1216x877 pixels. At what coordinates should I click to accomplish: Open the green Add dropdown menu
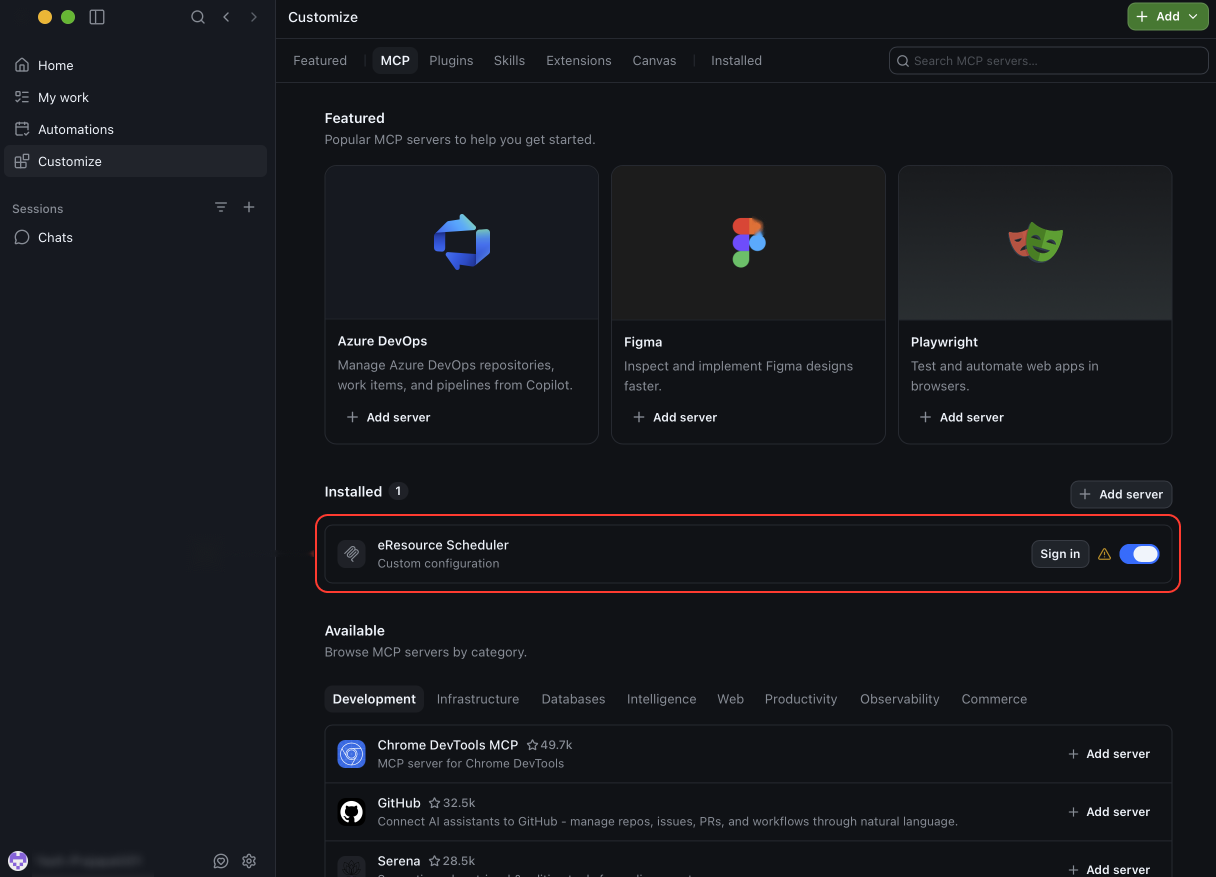point(1167,17)
